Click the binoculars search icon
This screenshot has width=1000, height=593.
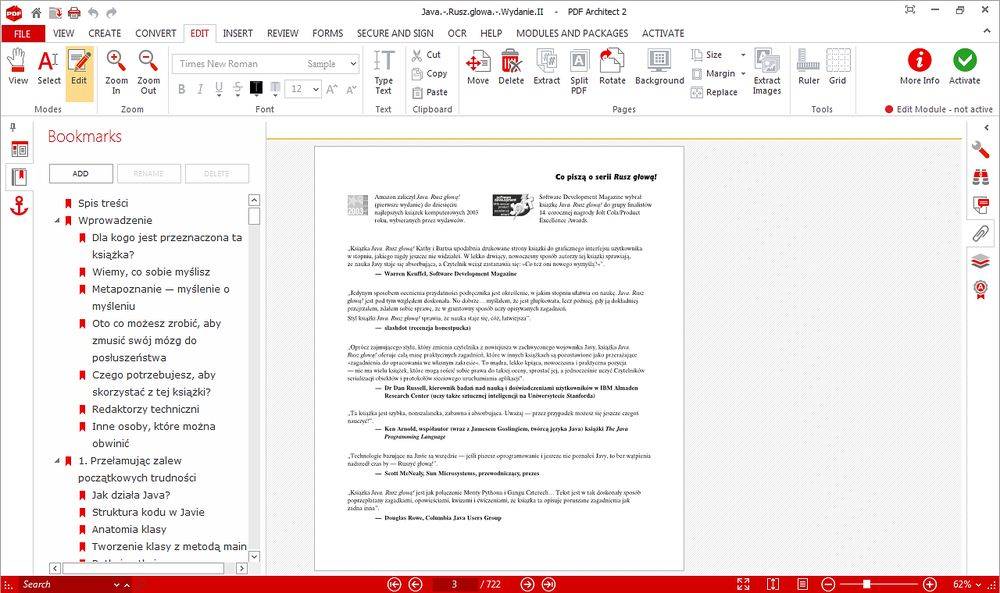[x=982, y=178]
